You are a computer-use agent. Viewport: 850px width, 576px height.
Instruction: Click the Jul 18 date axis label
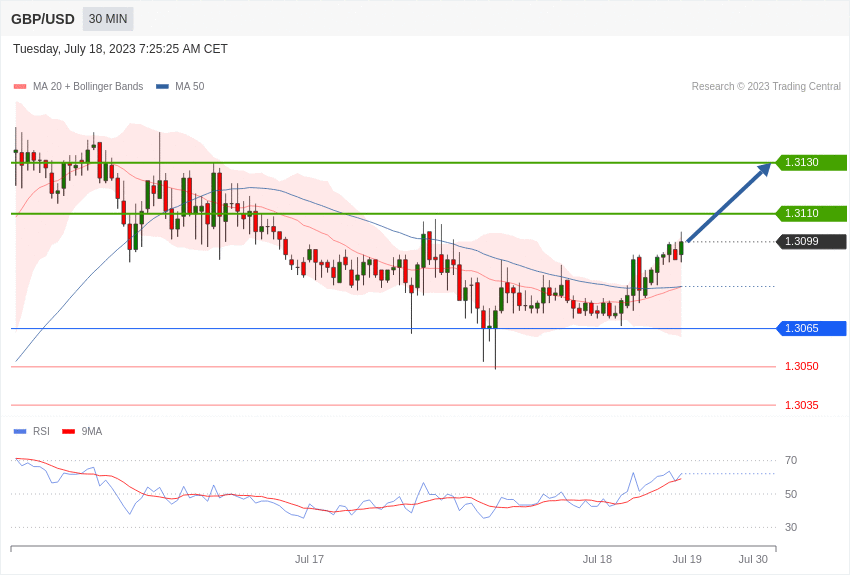[597, 559]
